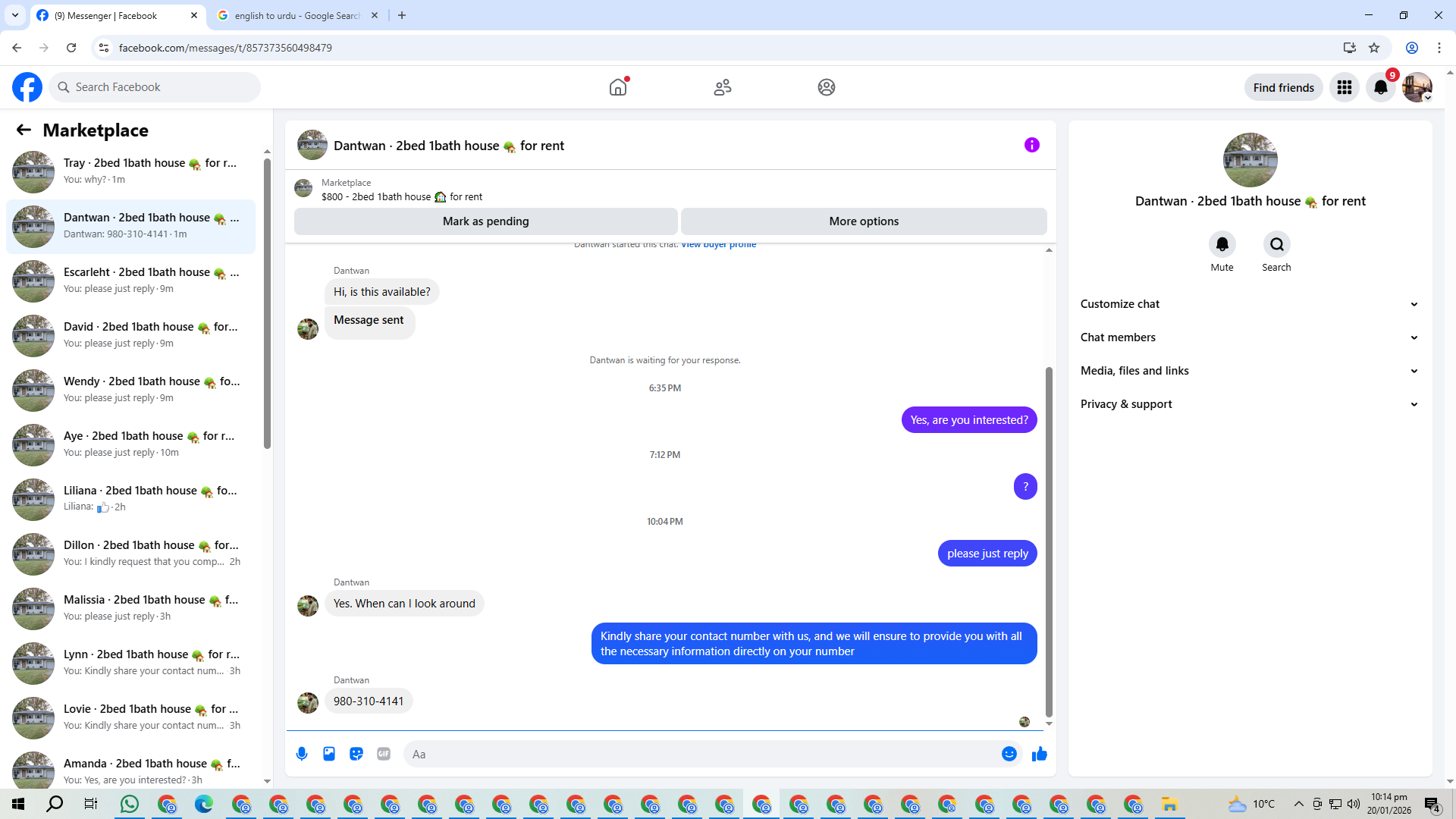Open Lynn conversation in chat list
Screen dimensions: 1456x819
click(x=131, y=663)
